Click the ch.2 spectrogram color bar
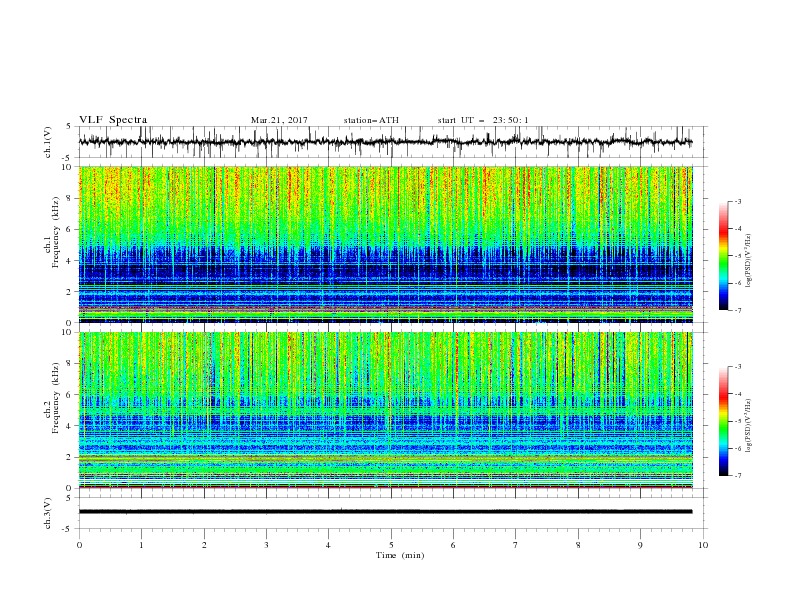 pos(723,421)
